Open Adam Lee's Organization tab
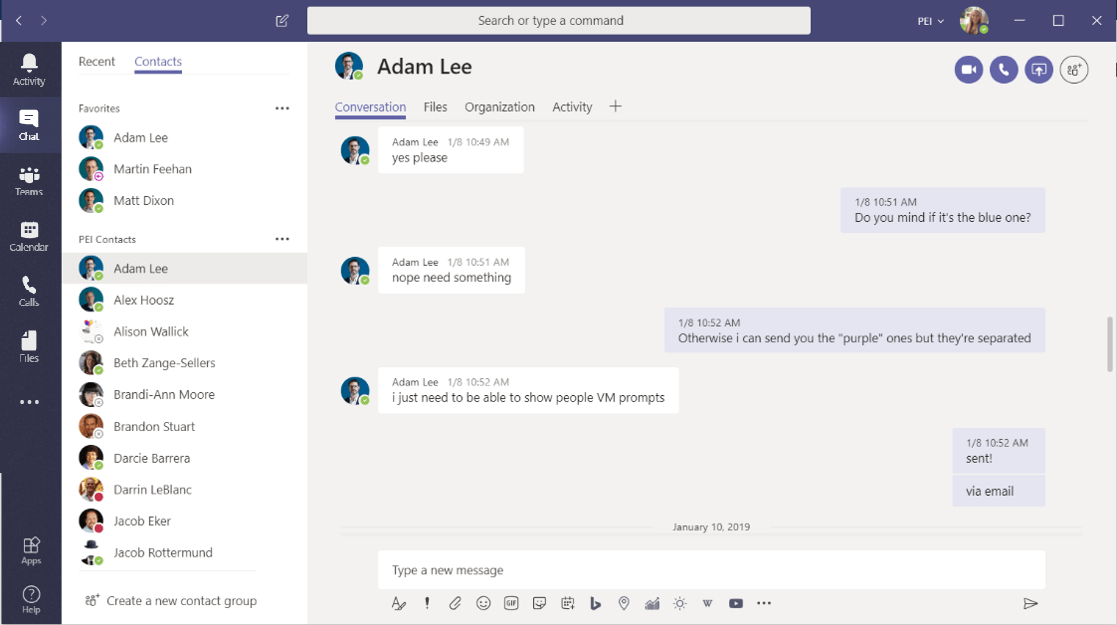1117x625 pixels. pyautogui.click(x=499, y=106)
